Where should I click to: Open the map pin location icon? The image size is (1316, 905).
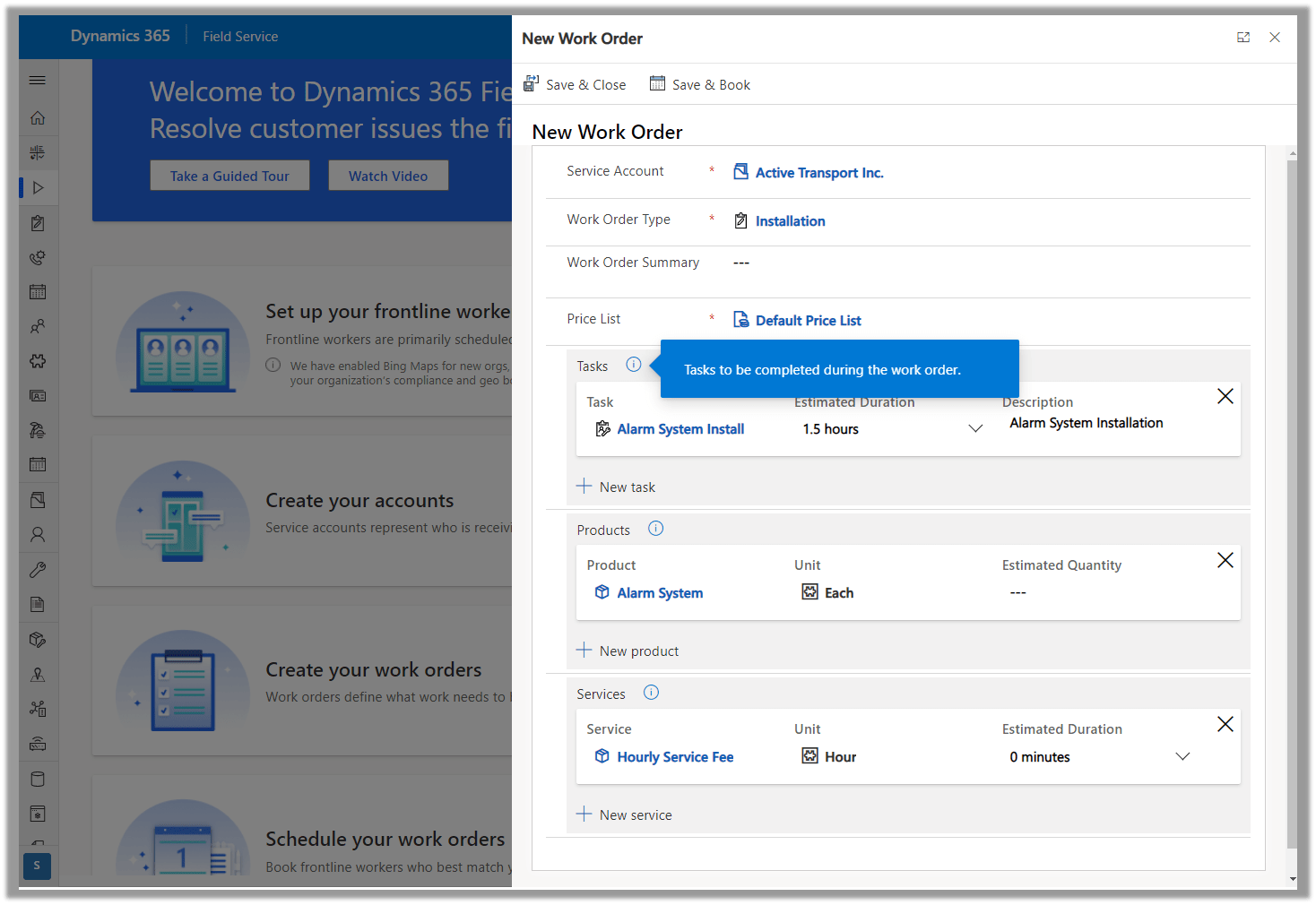(38, 675)
